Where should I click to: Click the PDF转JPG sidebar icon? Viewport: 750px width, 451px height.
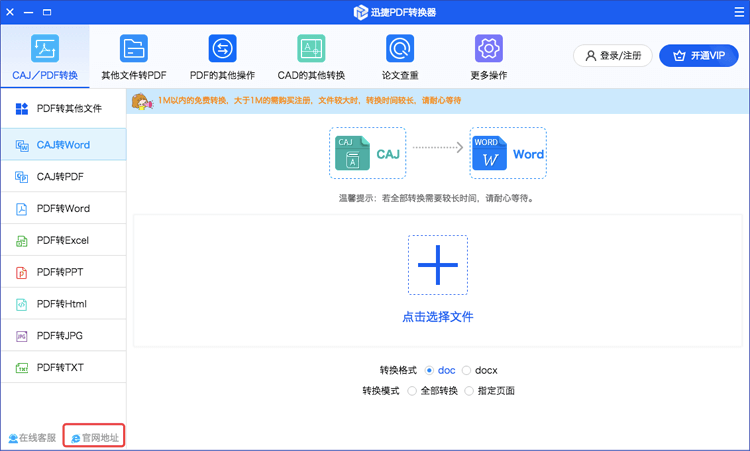tap(22, 336)
